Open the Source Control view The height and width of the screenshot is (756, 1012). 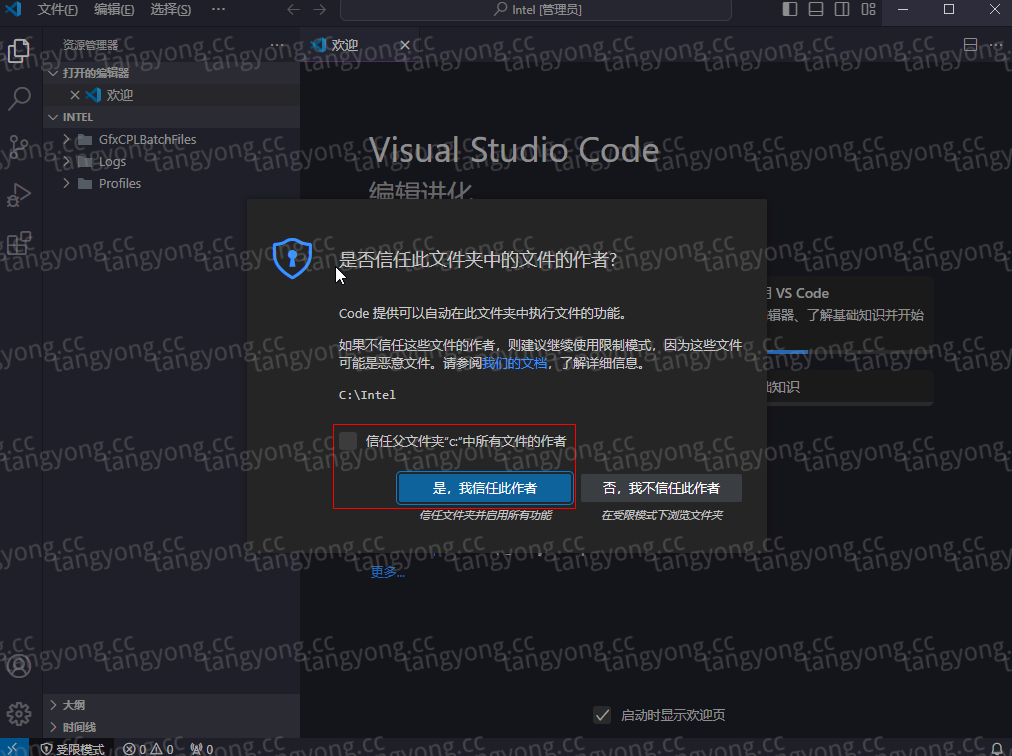pyautogui.click(x=19, y=147)
